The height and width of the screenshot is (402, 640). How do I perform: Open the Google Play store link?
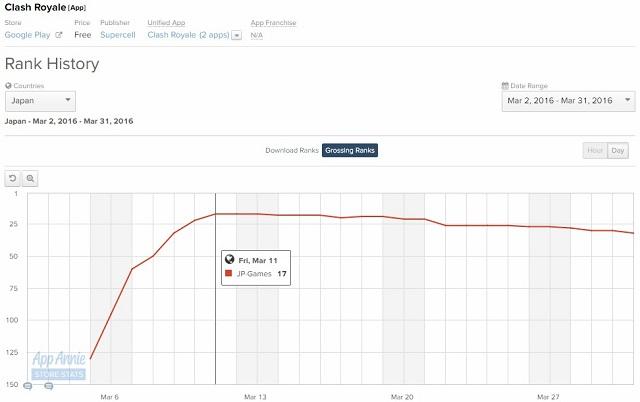[27, 35]
